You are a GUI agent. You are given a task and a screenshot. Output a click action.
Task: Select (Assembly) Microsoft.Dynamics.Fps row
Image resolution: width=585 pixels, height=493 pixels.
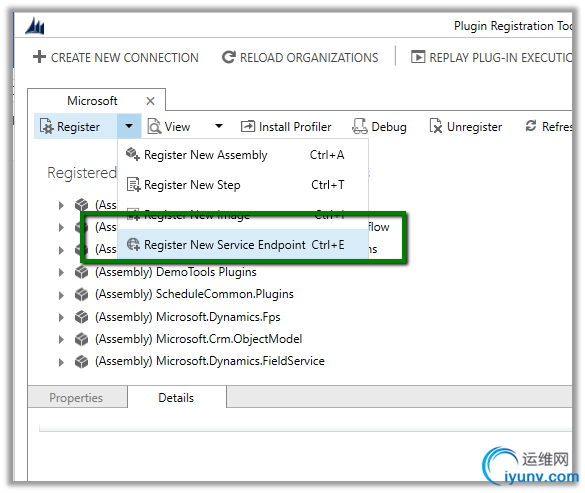(188, 317)
